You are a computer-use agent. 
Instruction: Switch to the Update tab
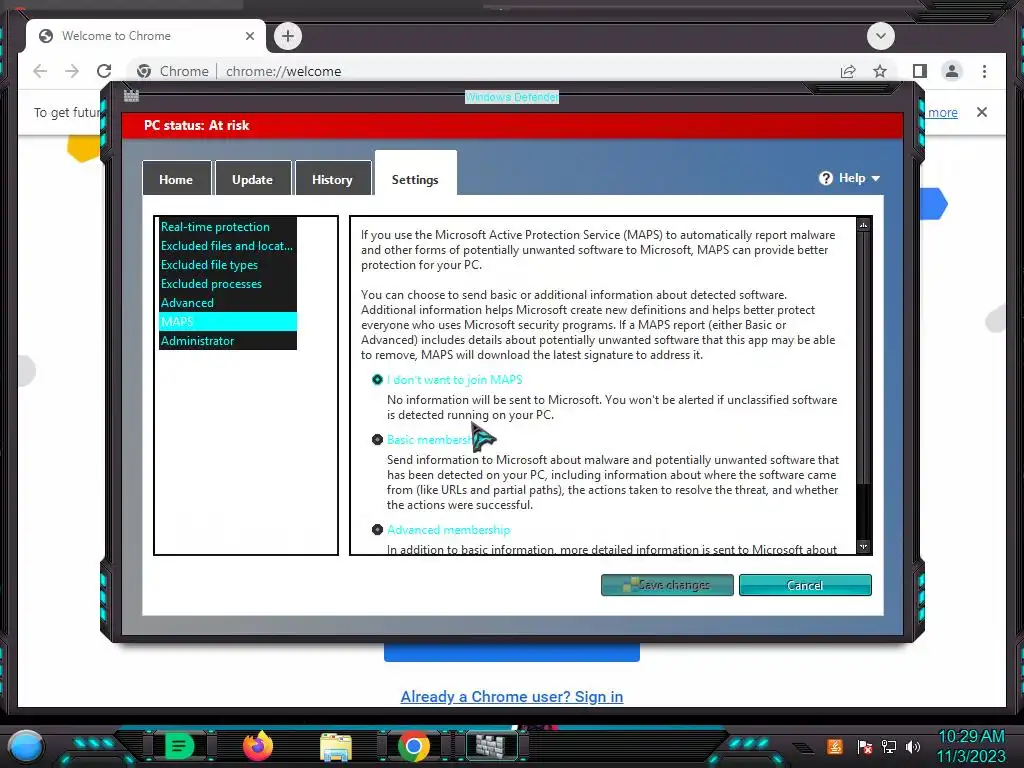point(253,179)
